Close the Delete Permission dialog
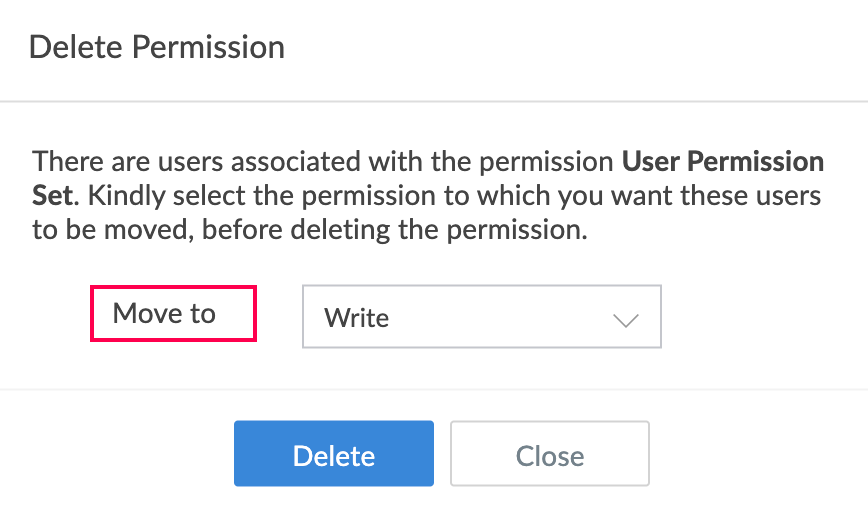This screenshot has height=510, width=868. point(550,454)
